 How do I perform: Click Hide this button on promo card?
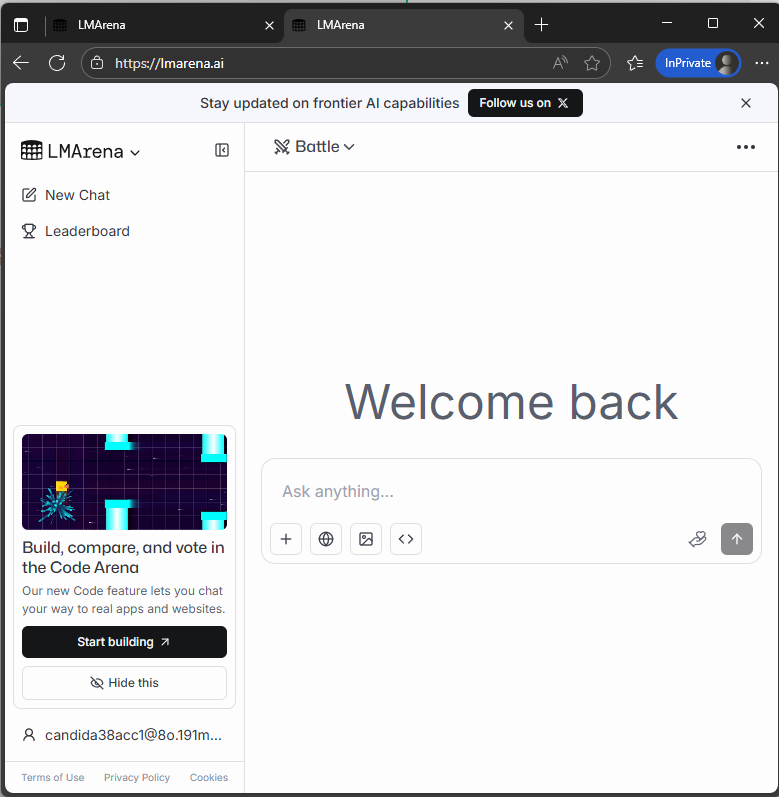pyautogui.click(x=124, y=683)
